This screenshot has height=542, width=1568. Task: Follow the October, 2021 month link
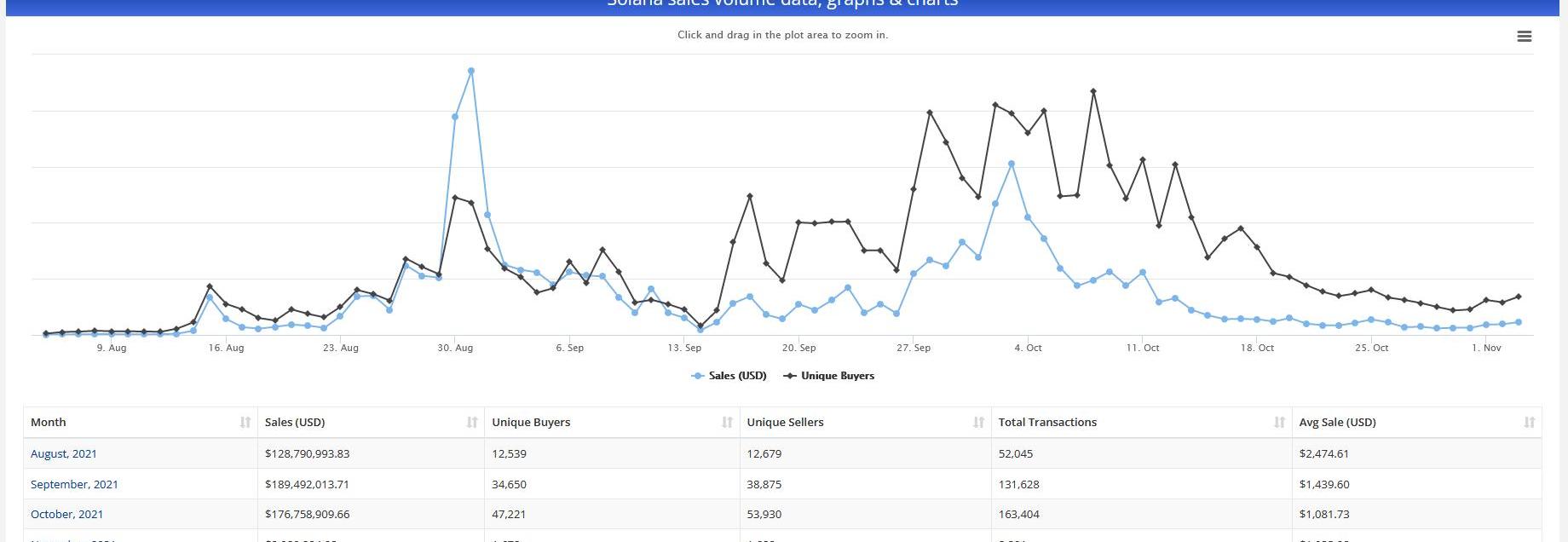[x=66, y=515]
